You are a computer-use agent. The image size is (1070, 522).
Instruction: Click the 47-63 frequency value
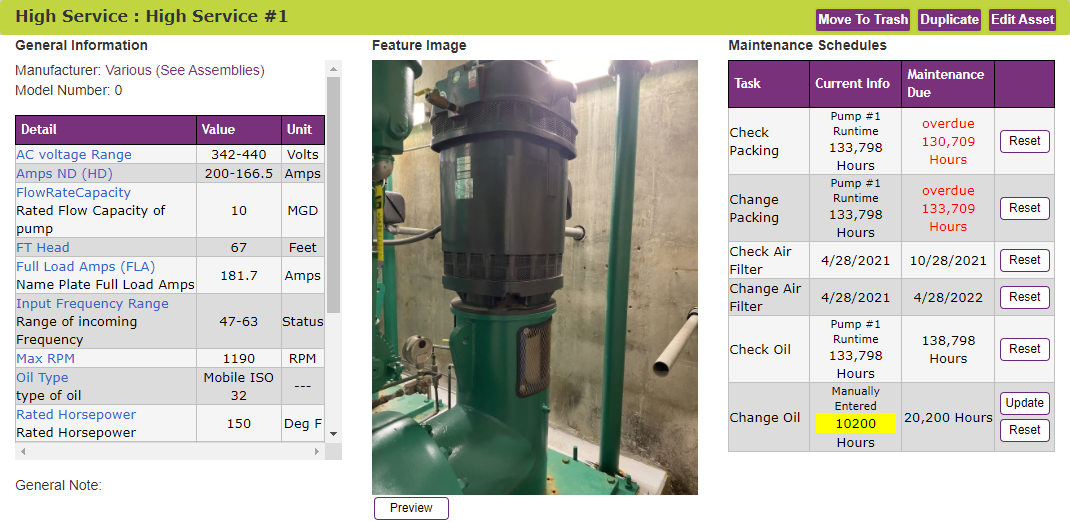tap(239, 321)
